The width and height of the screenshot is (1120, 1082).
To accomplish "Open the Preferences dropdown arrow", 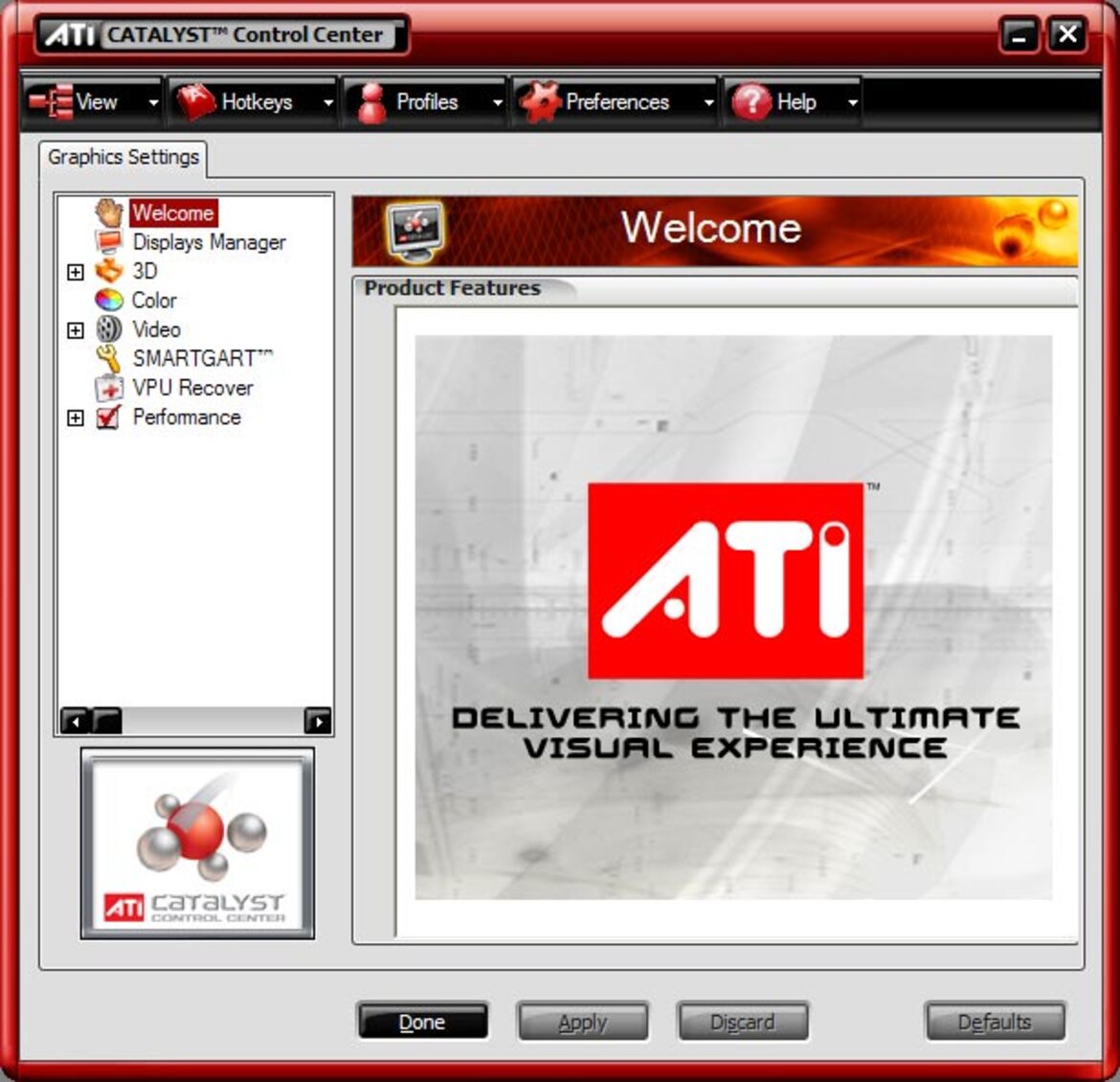I will [x=708, y=102].
